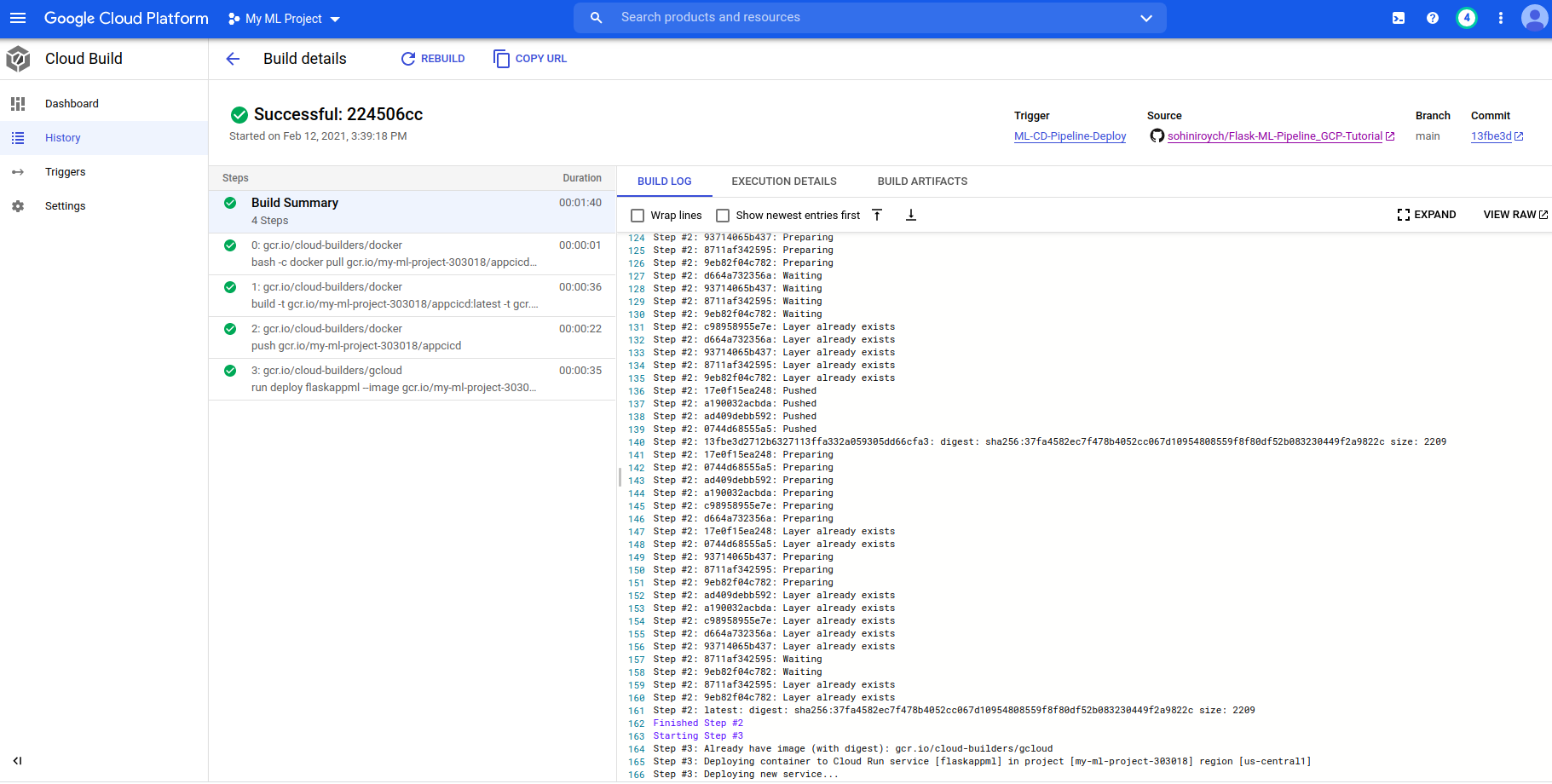This screenshot has width=1552, height=784.
Task: Open the ML-CD-Pipeline-Deploy trigger link
Action: (x=1070, y=136)
